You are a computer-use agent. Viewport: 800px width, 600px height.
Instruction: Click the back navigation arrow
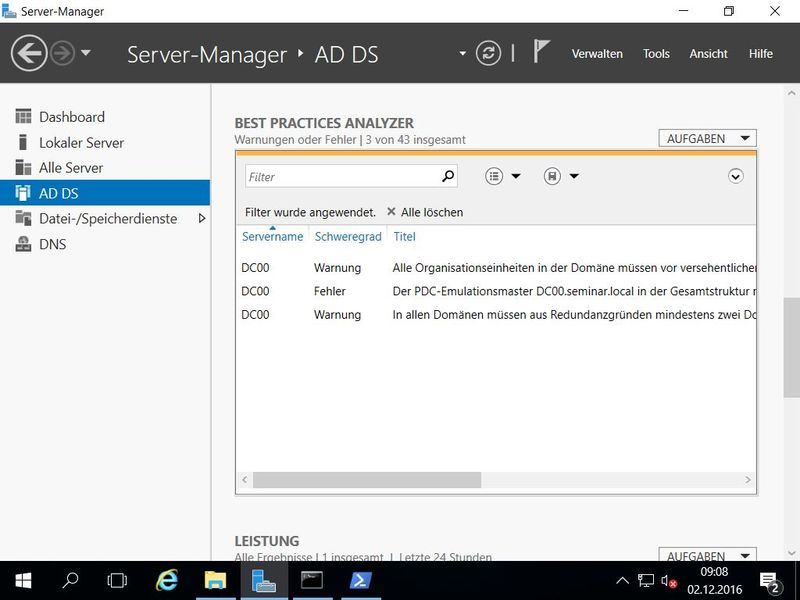(30, 53)
